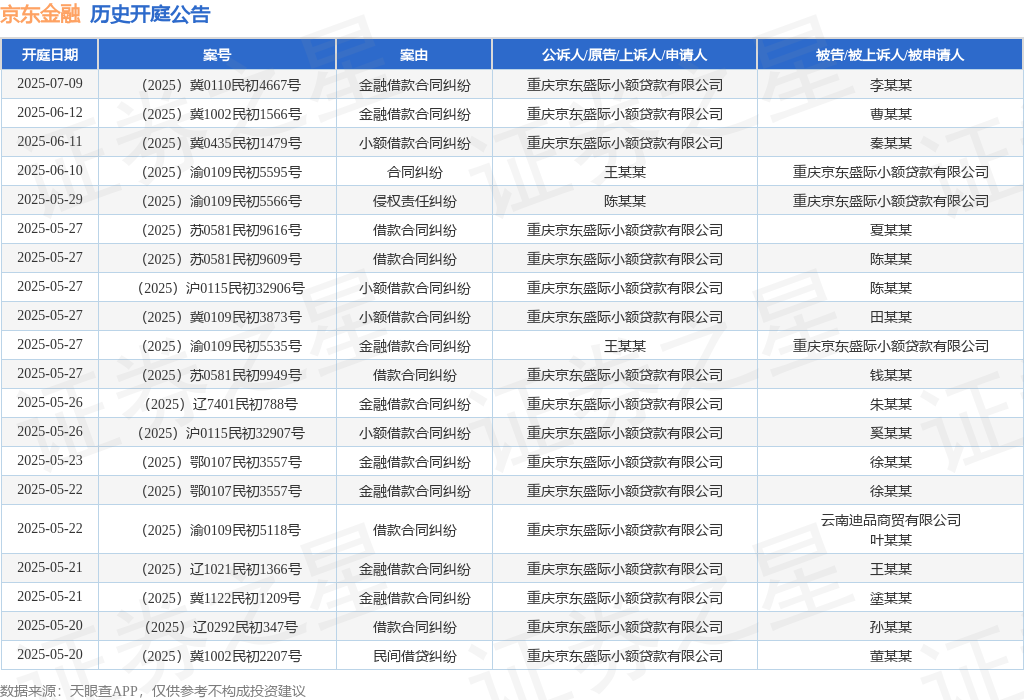This screenshot has height=700, width=1024.
Task: Click case number 辽1021民初1366号
Action: (x=221, y=569)
